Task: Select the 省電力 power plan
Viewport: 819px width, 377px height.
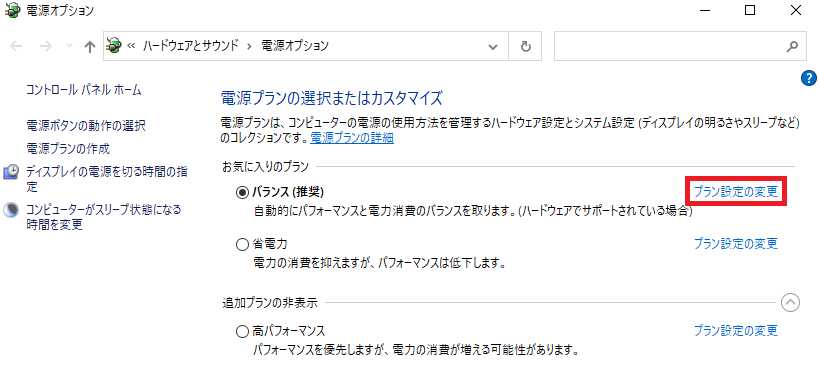Action: (242, 243)
